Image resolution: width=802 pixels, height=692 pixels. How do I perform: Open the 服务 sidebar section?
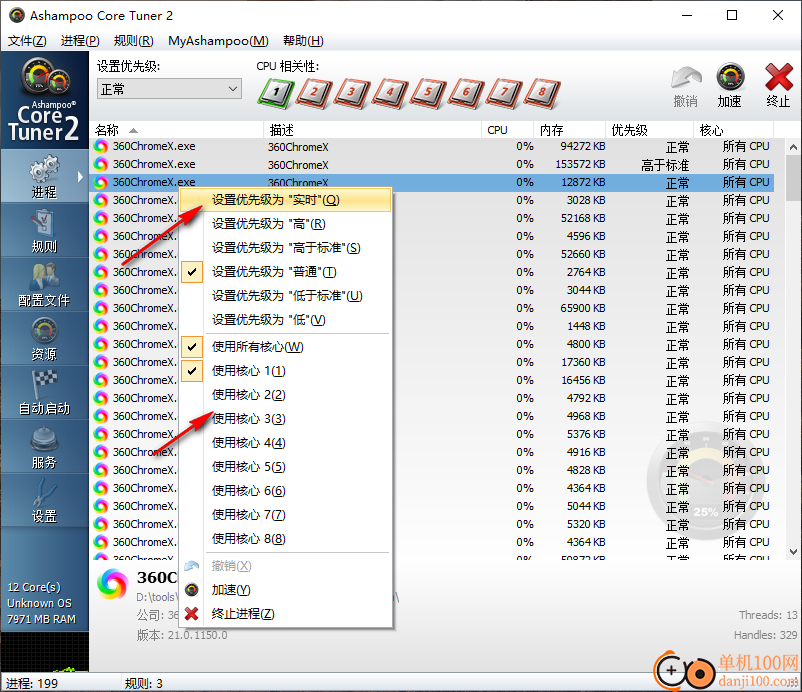(44, 447)
